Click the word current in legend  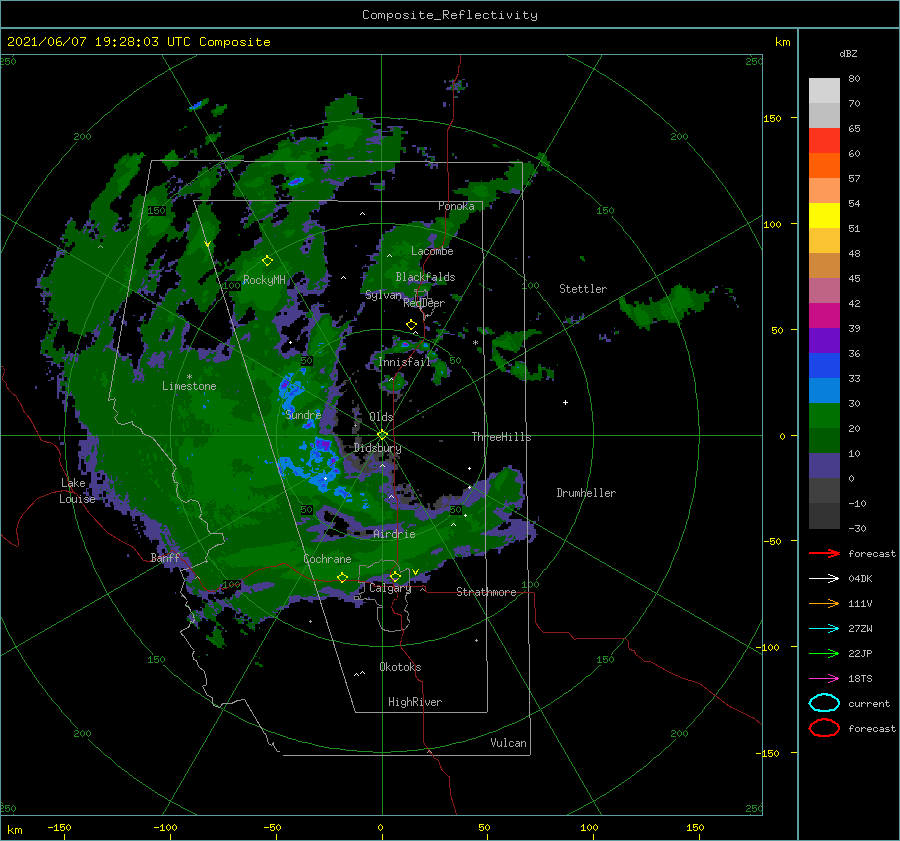point(869,703)
